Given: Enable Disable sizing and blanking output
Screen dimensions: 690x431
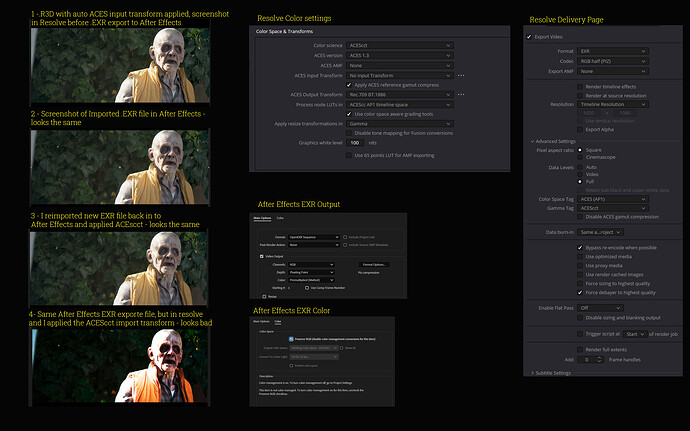Looking at the screenshot, I should 580,317.
